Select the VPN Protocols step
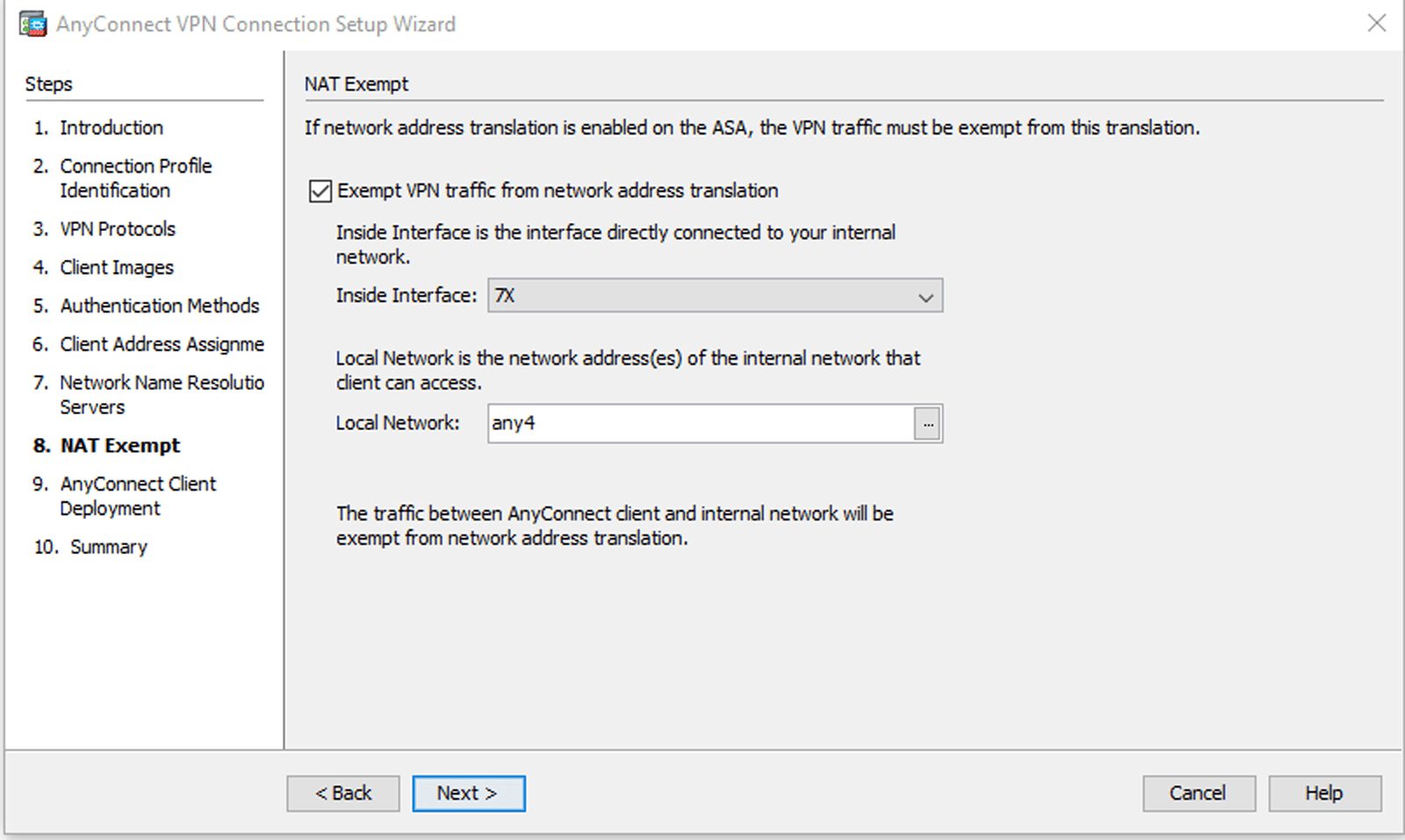Viewport: 1405px width, 840px height. (115, 229)
